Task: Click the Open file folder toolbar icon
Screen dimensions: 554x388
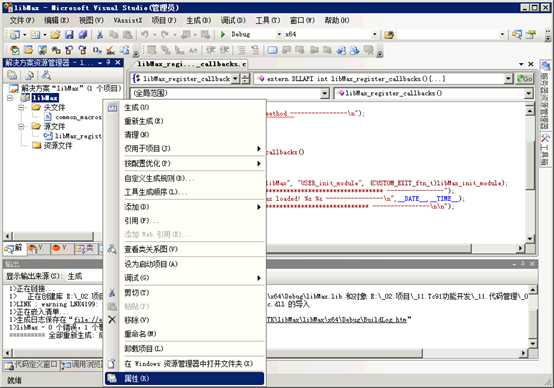Action: [55, 34]
